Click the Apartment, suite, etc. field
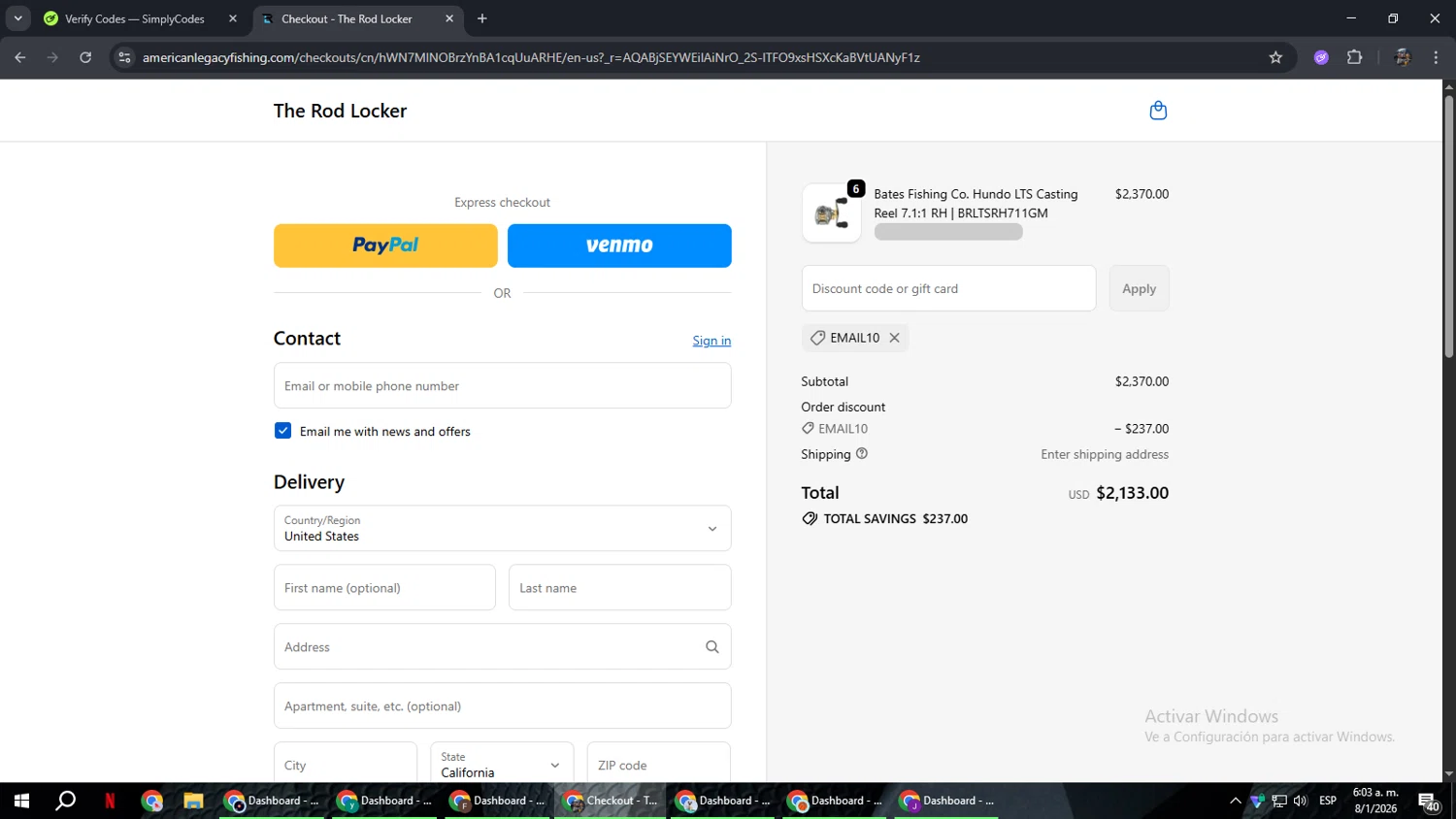The image size is (1456, 819). 502,705
